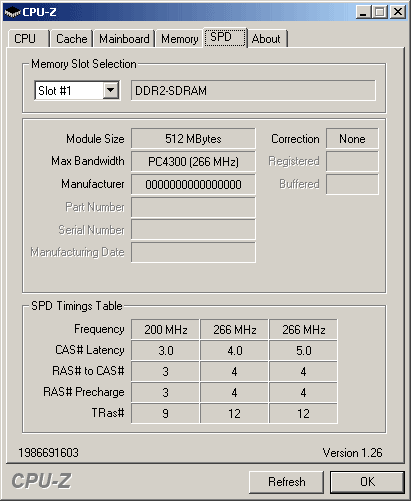Minimize the CPU-Z window
This screenshot has width=411, height=501.
click(363, 12)
